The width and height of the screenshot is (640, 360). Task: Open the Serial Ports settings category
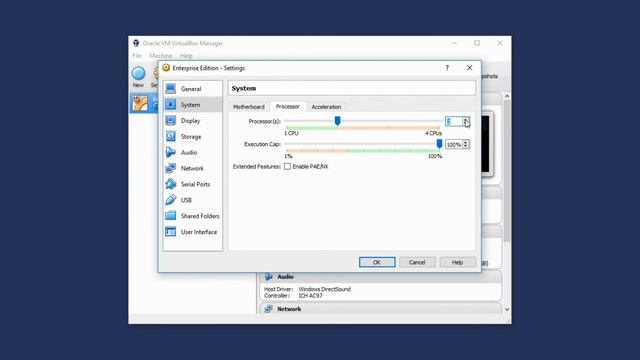(193, 184)
